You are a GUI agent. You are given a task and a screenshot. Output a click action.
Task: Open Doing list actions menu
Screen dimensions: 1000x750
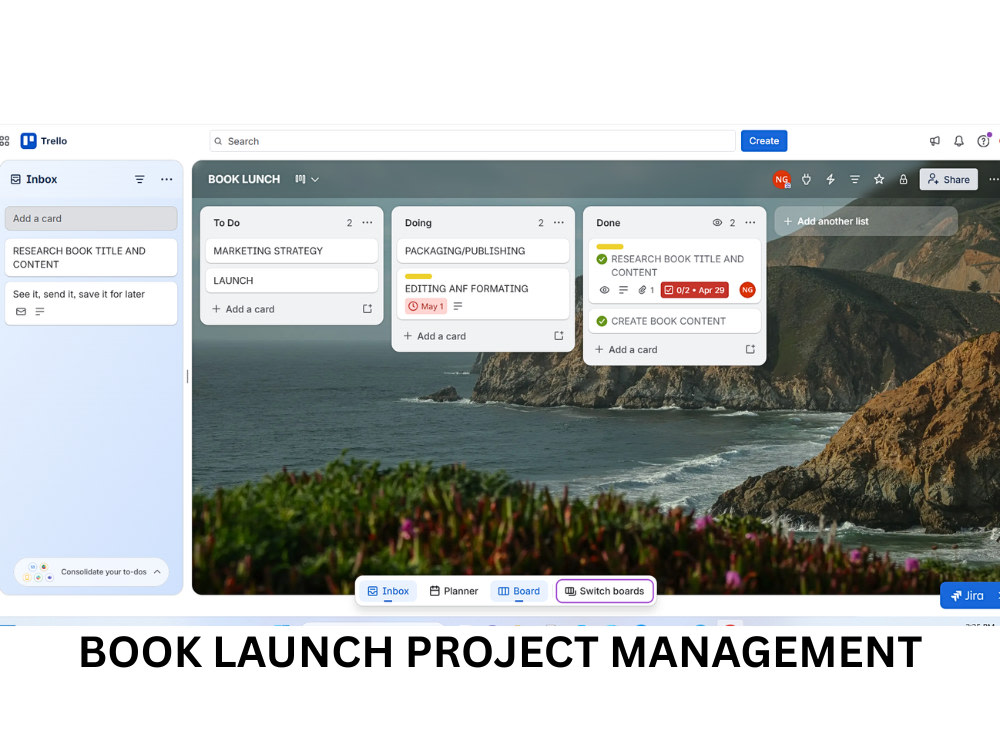[559, 223]
